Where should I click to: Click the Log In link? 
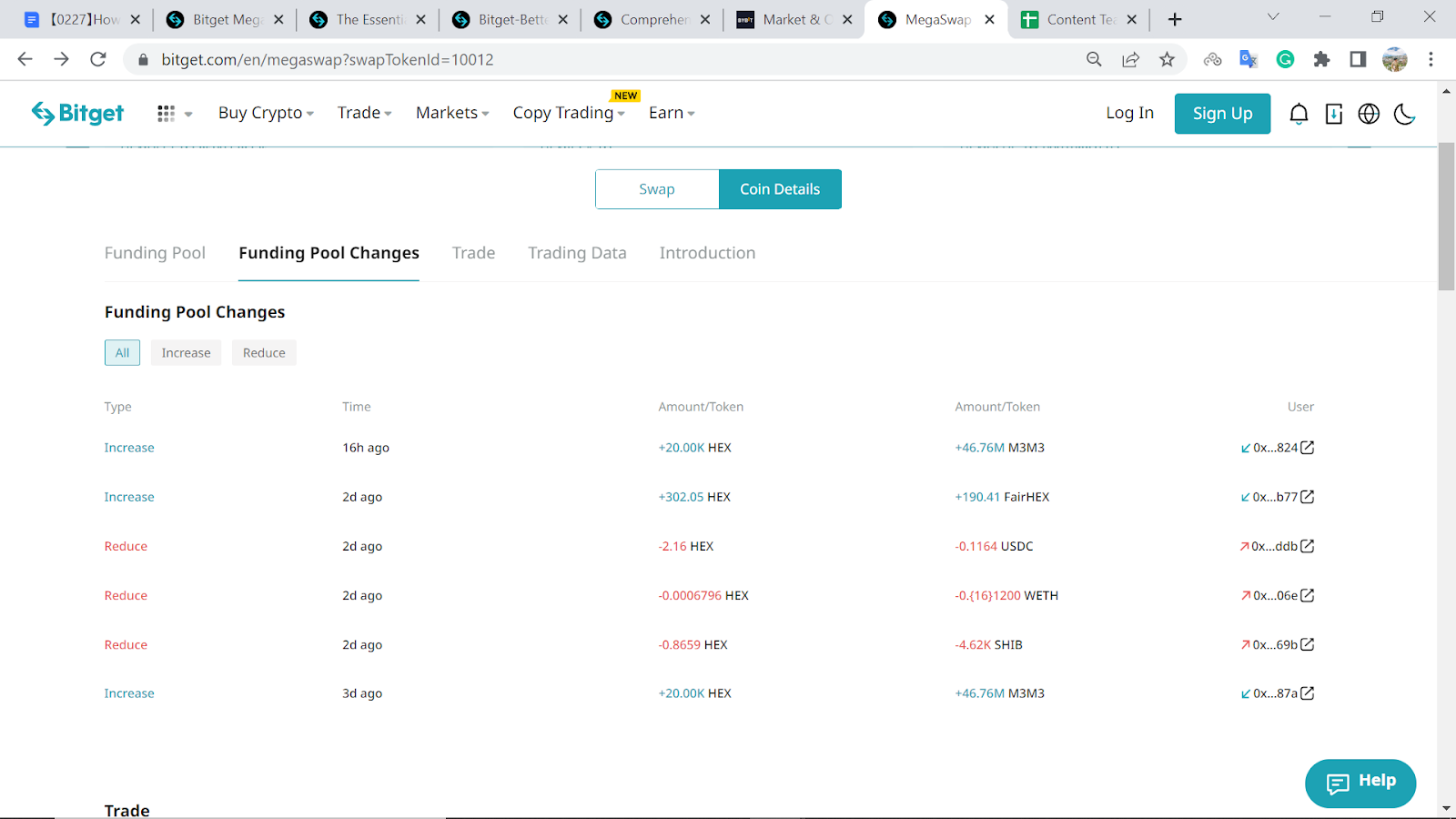coord(1129,113)
